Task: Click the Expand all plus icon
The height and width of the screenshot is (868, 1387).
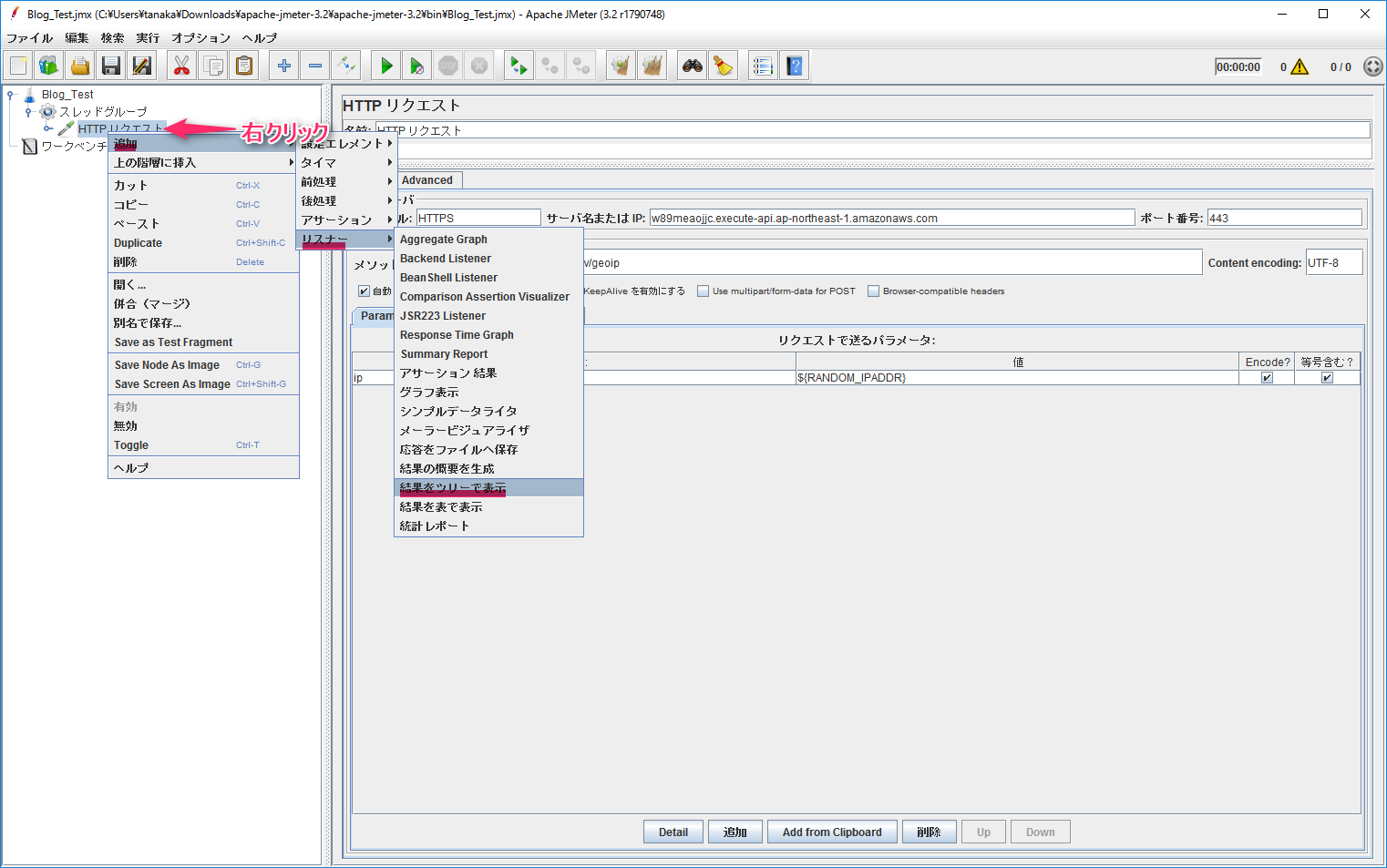Action: pyautogui.click(x=284, y=66)
